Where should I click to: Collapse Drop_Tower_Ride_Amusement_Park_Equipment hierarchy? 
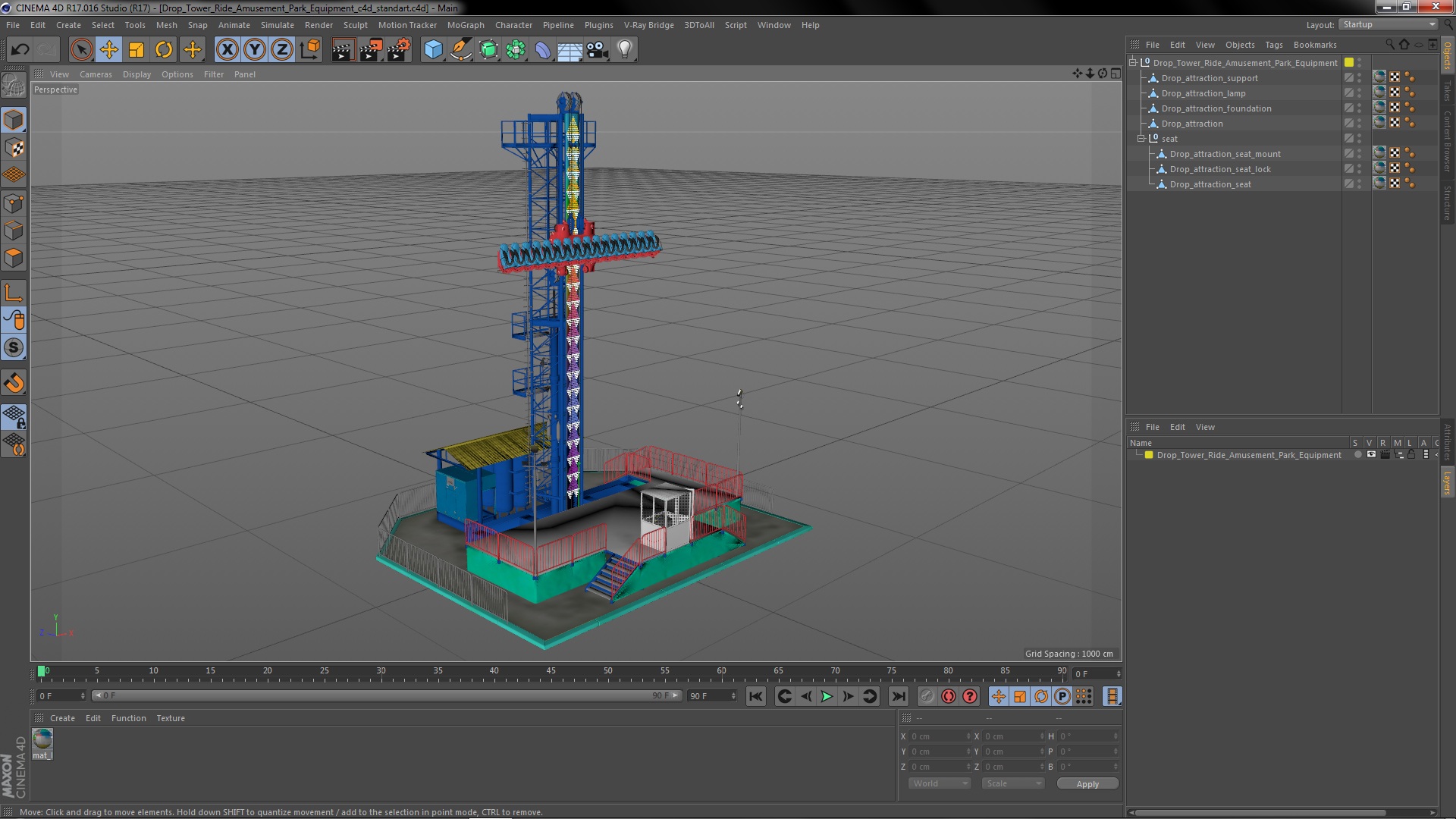pos(1133,63)
